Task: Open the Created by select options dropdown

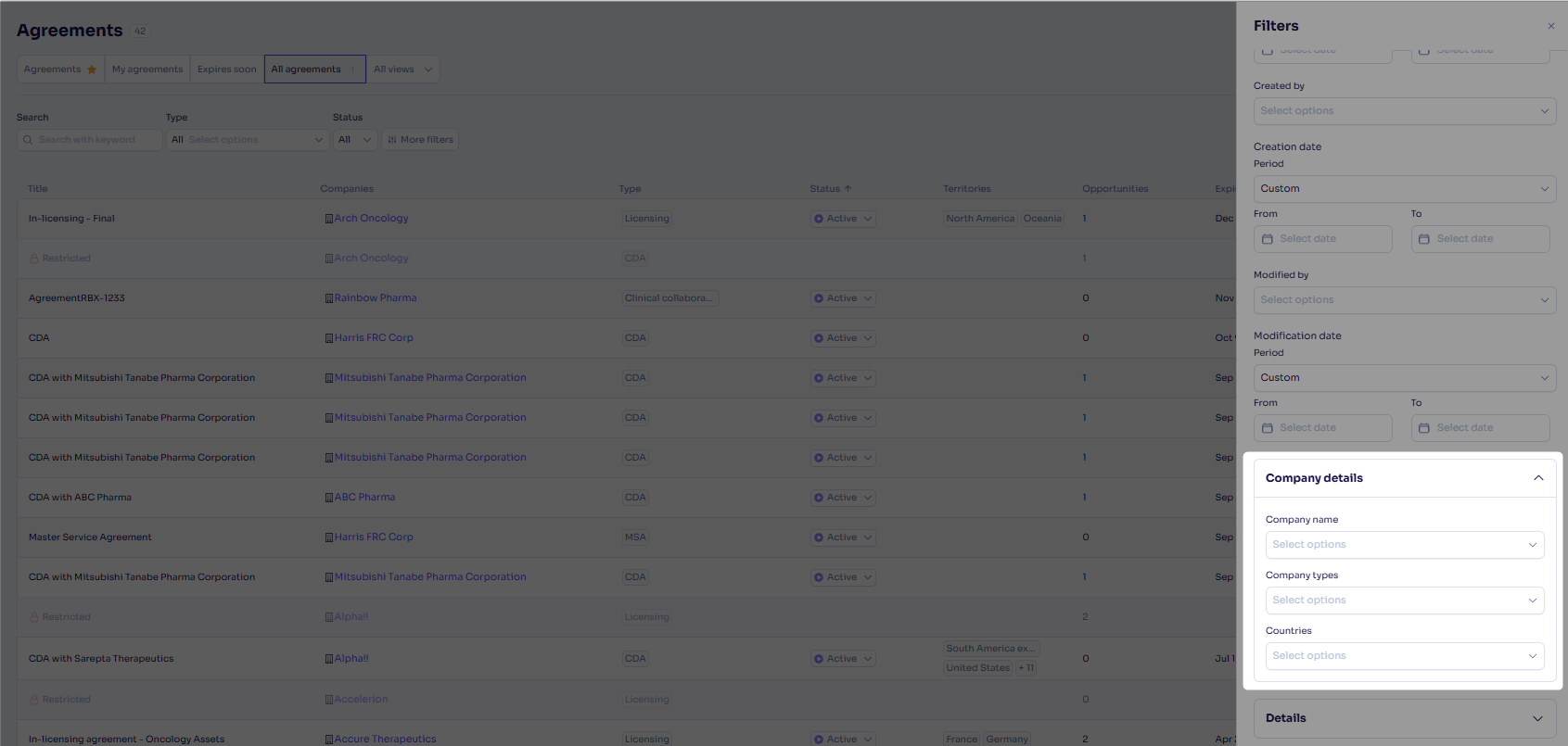Action: click(x=1405, y=111)
